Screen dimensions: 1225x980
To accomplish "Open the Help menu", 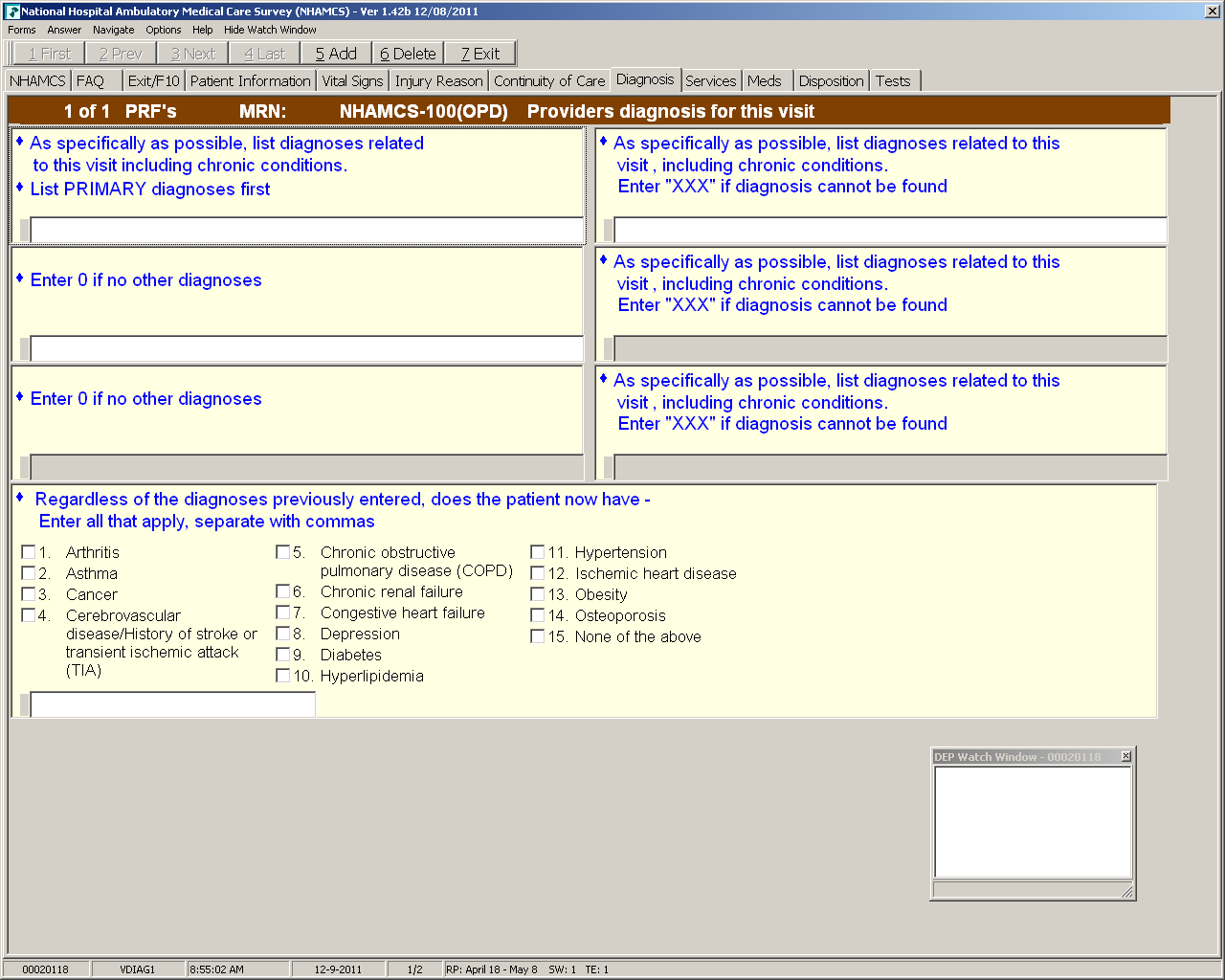I will 203,30.
